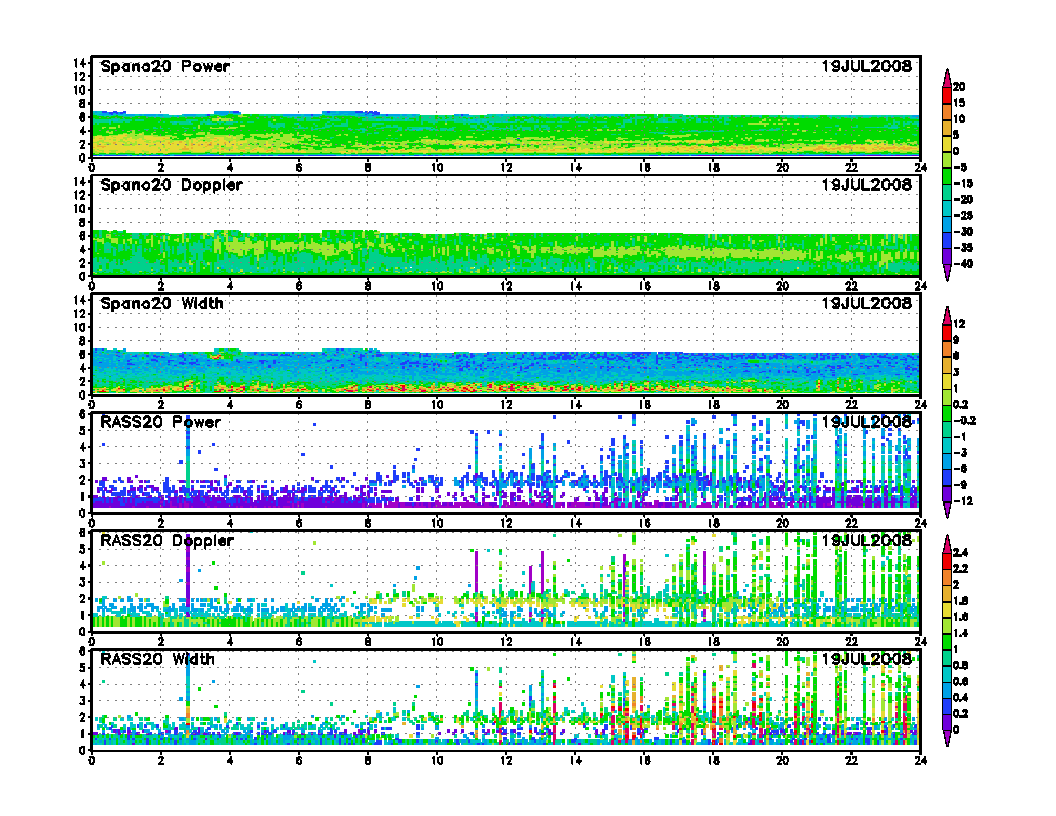The width and height of the screenshot is (1056, 816).
Task: Click the '-35' label on the top color bar
Action: point(963,248)
